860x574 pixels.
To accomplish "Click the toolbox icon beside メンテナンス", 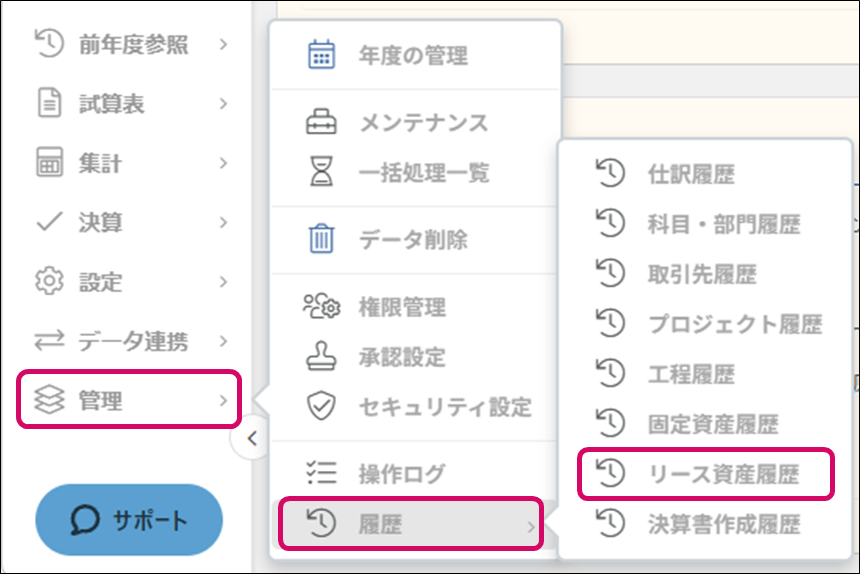I will pyautogui.click(x=321, y=123).
